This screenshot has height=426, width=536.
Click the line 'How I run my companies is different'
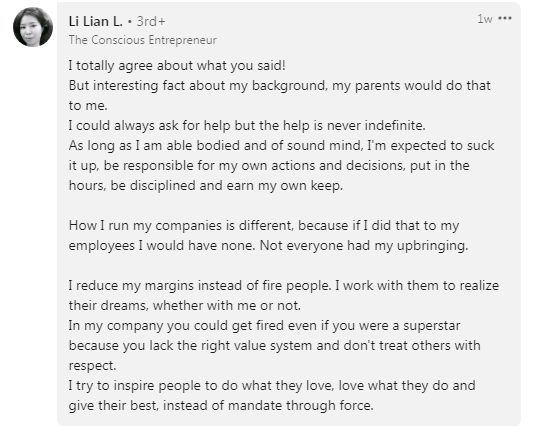tap(264, 226)
